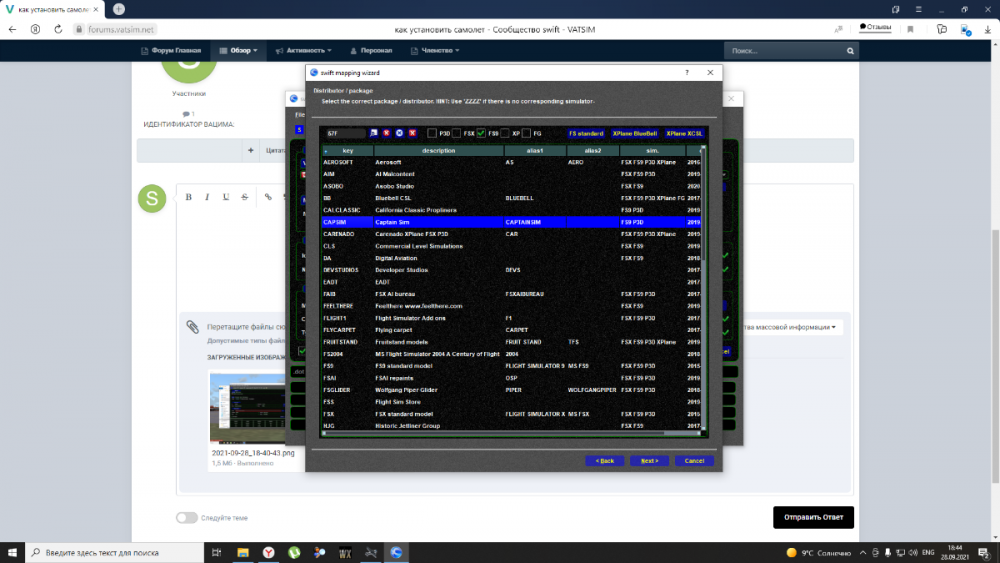Insert a link using the editor link icon
Image resolution: width=1000 pixels, height=563 pixels.
pyautogui.click(x=268, y=197)
